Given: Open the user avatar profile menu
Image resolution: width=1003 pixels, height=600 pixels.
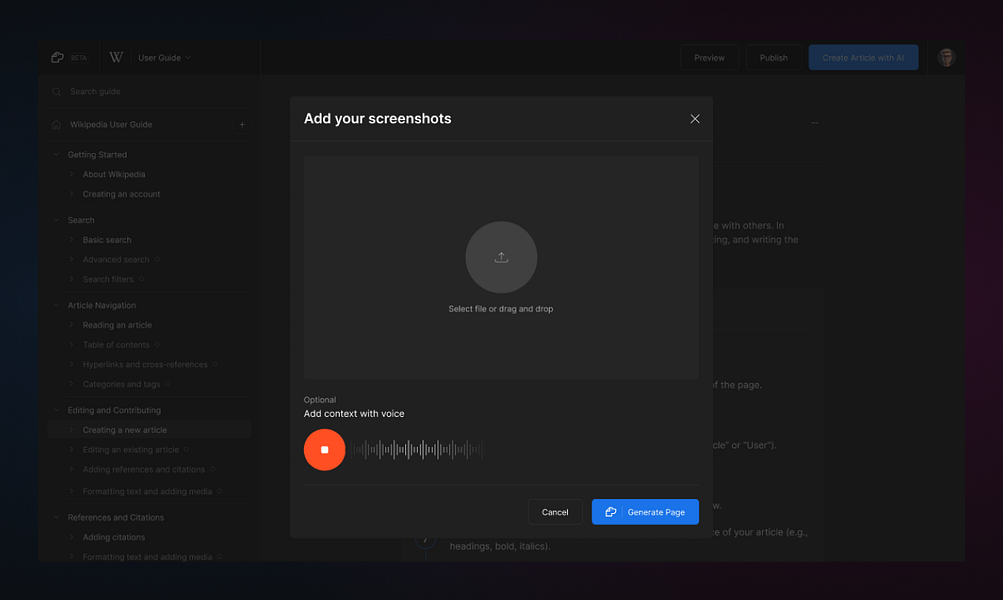Looking at the screenshot, I should click(946, 58).
